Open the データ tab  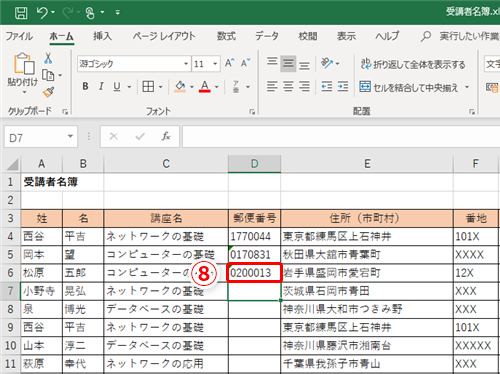[x=267, y=36]
